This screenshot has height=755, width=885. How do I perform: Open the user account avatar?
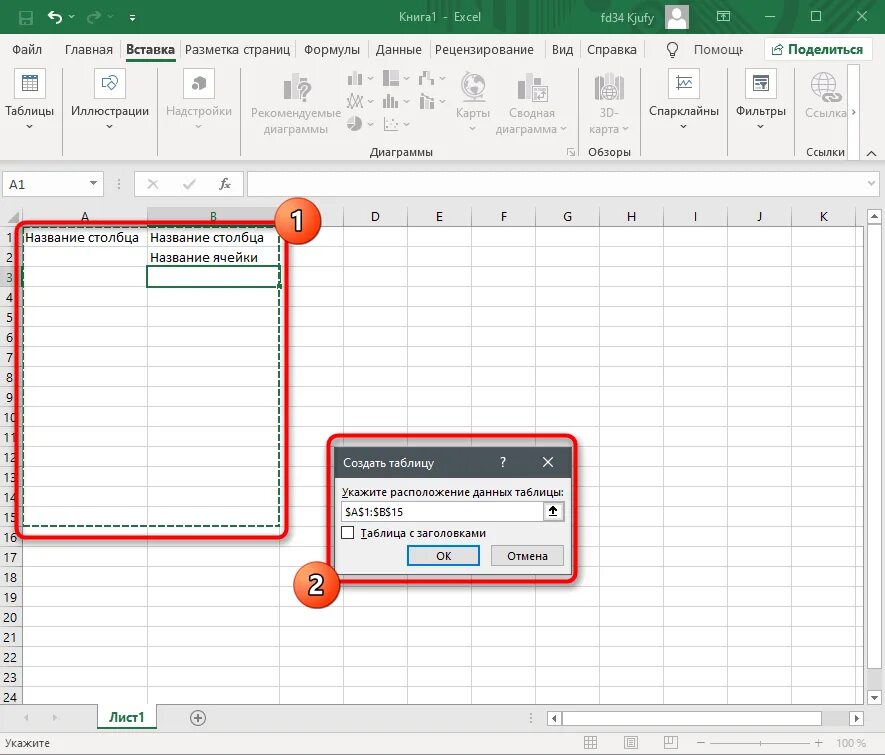tap(677, 17)
